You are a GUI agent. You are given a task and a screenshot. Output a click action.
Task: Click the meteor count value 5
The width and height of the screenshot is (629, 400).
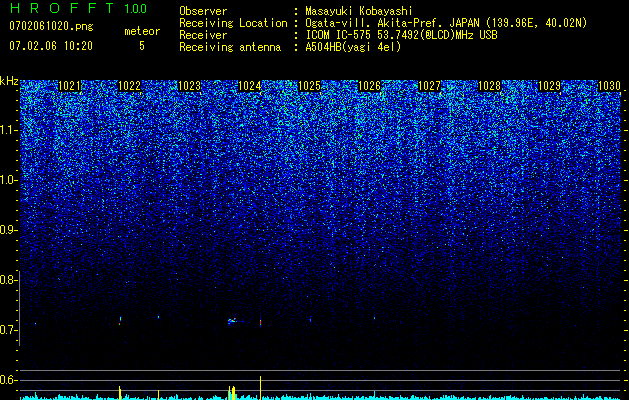coord(142,46)
